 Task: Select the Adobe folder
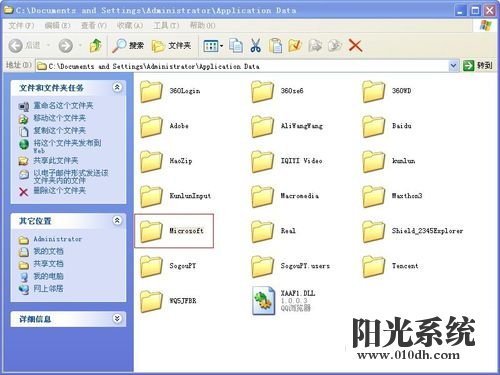point(164,126)
